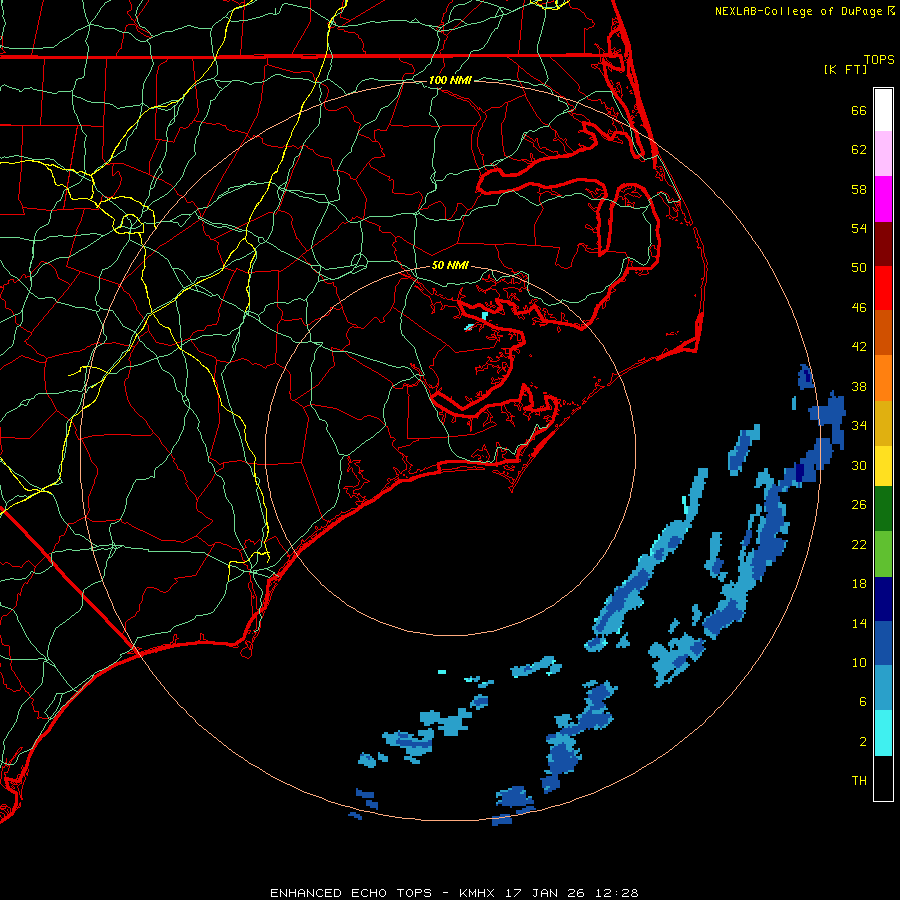Click the bright red 50 kft legend swatch
The image size is (900, 900).
[883, 288]
